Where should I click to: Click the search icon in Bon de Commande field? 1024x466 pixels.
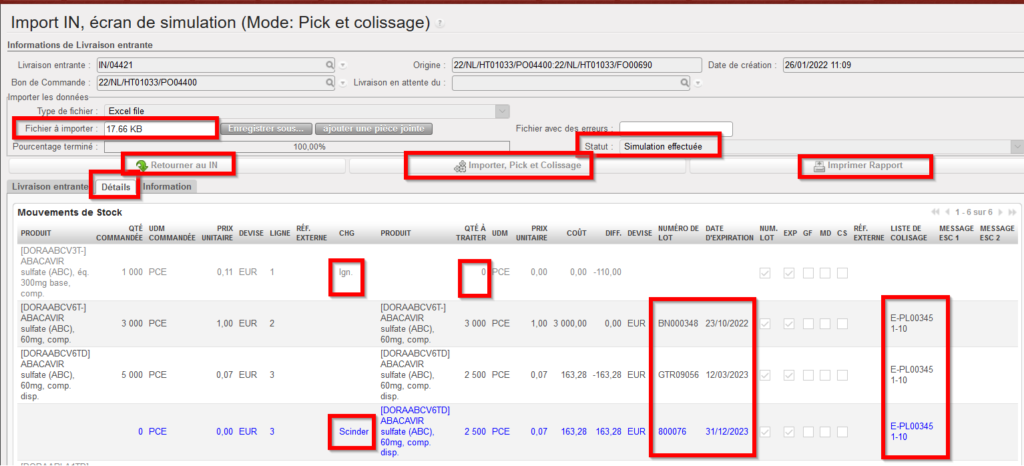328,82
